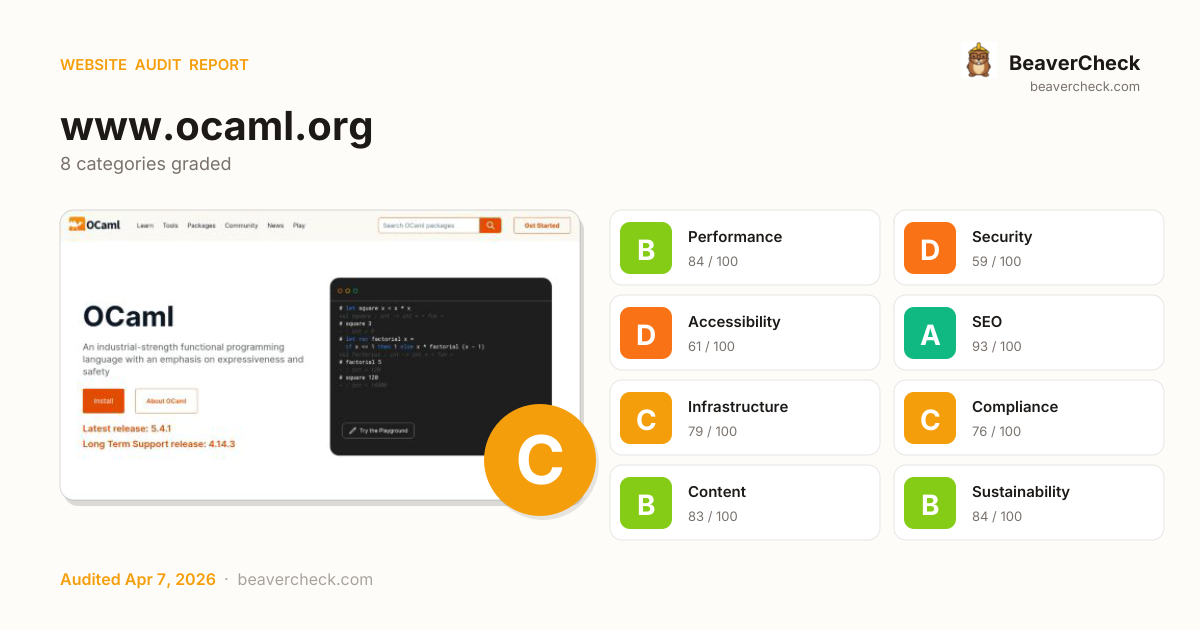The height and width of the screenshot is (630, 1200).
Task: Click the Sustainability grade B badge
Action: pyautogui.click(x=930, y=503)
